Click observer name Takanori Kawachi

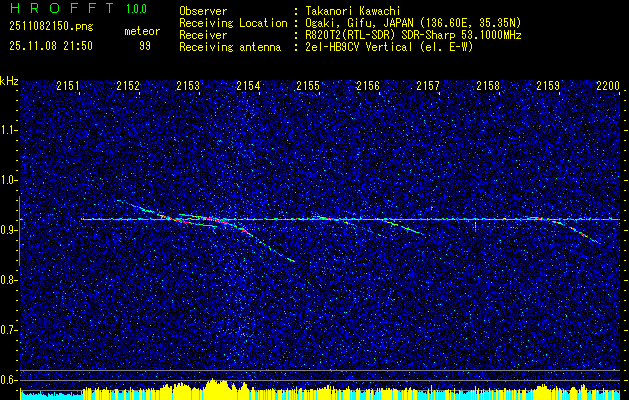(351, 11)
